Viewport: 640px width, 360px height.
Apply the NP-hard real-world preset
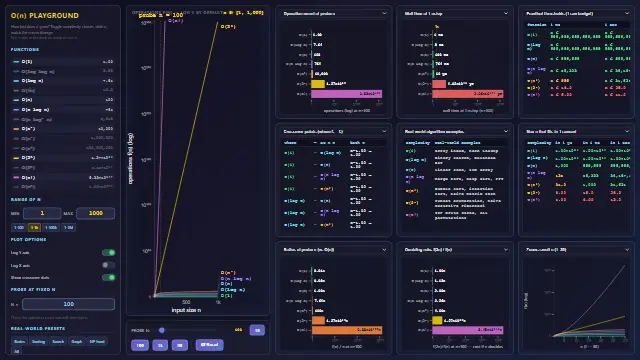coord(97,342)
